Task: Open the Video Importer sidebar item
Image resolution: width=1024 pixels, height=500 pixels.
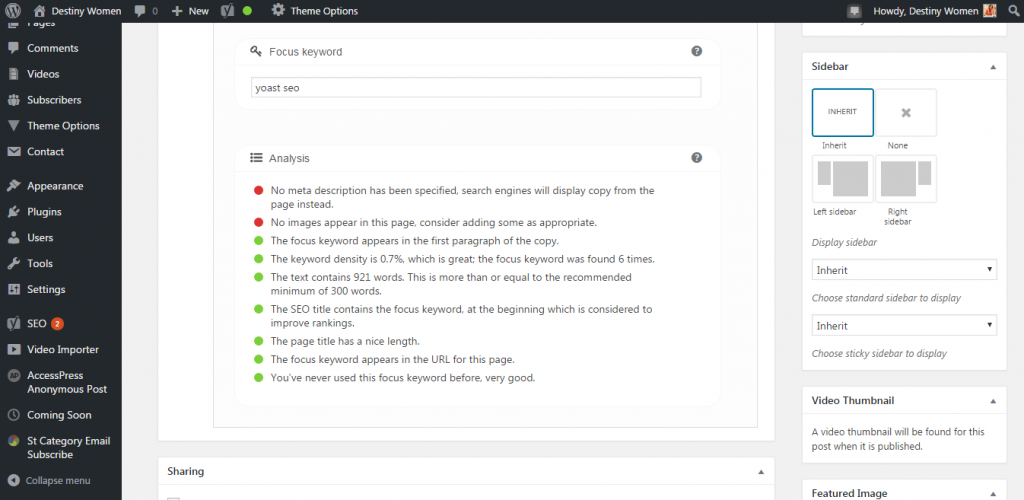Action: click(x=62, y=350)
